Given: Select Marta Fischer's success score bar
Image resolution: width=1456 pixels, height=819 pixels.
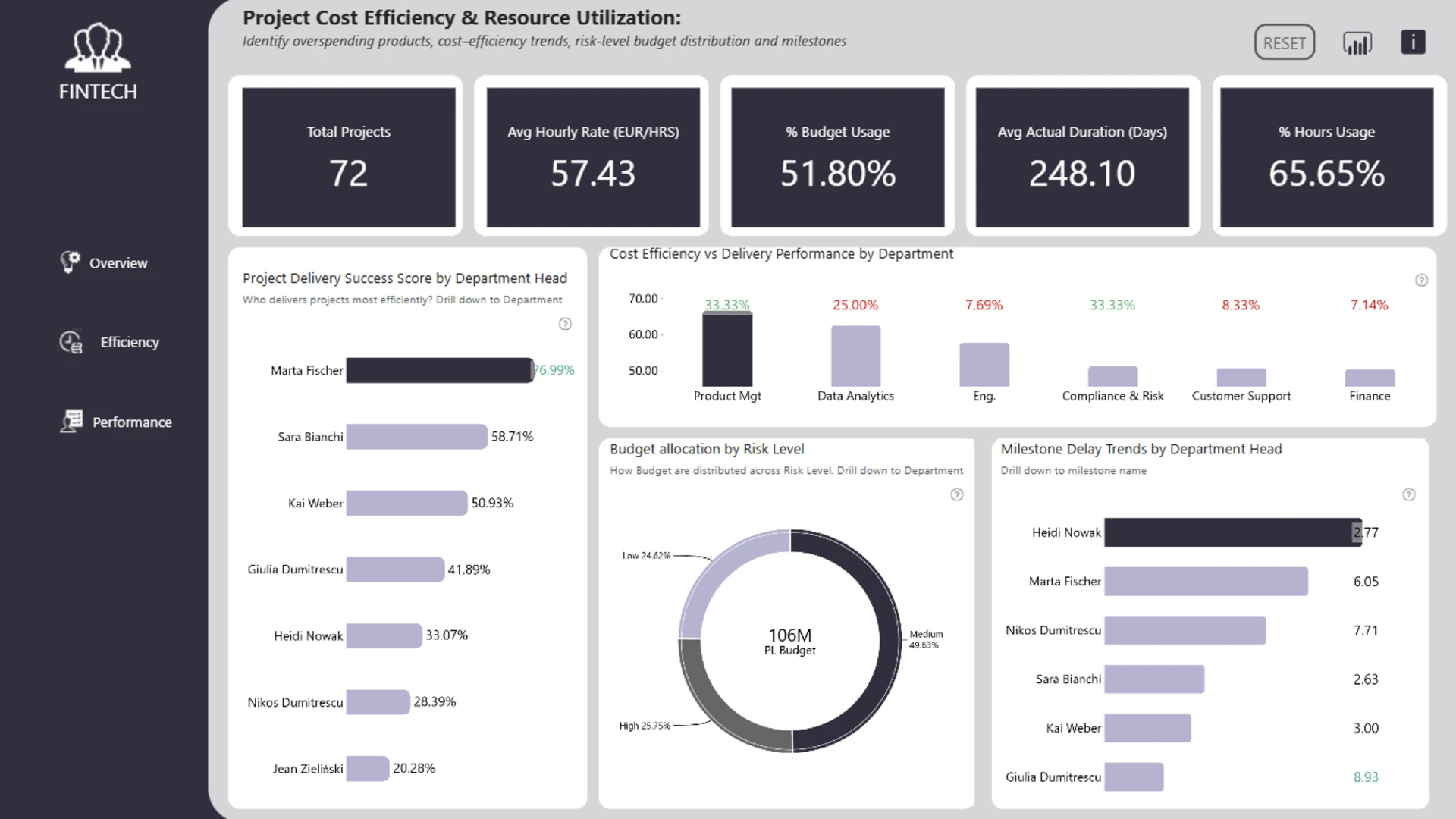Looking at the screenshot, I should click(x=440, y=370).
